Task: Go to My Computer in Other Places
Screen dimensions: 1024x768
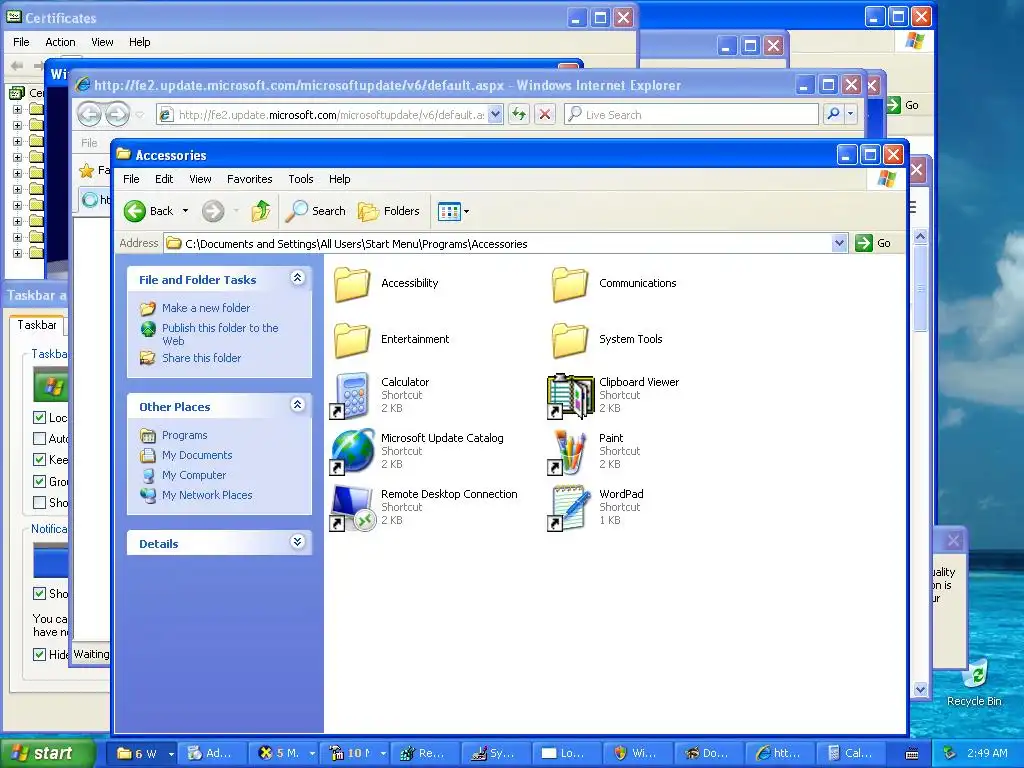Action: tap(194, 475)
